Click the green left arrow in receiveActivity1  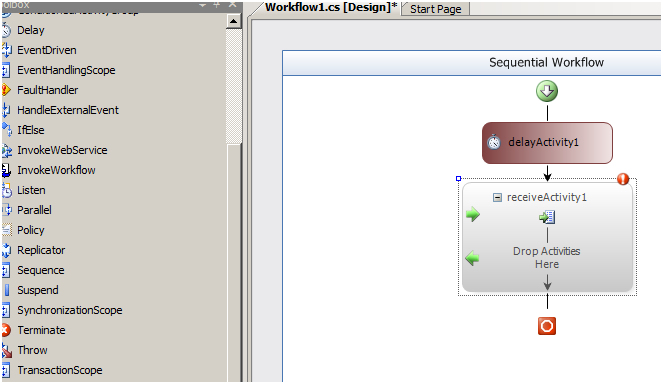(x=472, y=258)
